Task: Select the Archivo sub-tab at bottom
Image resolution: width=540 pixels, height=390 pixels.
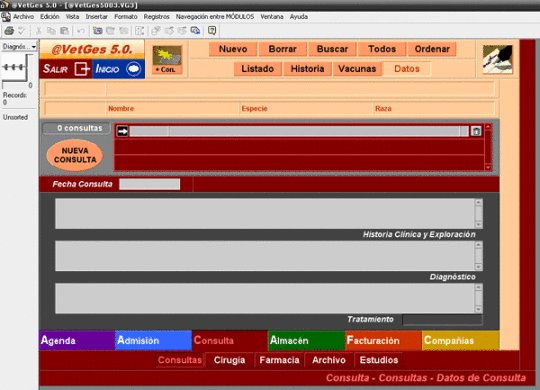Action: (x=329, y=360)
